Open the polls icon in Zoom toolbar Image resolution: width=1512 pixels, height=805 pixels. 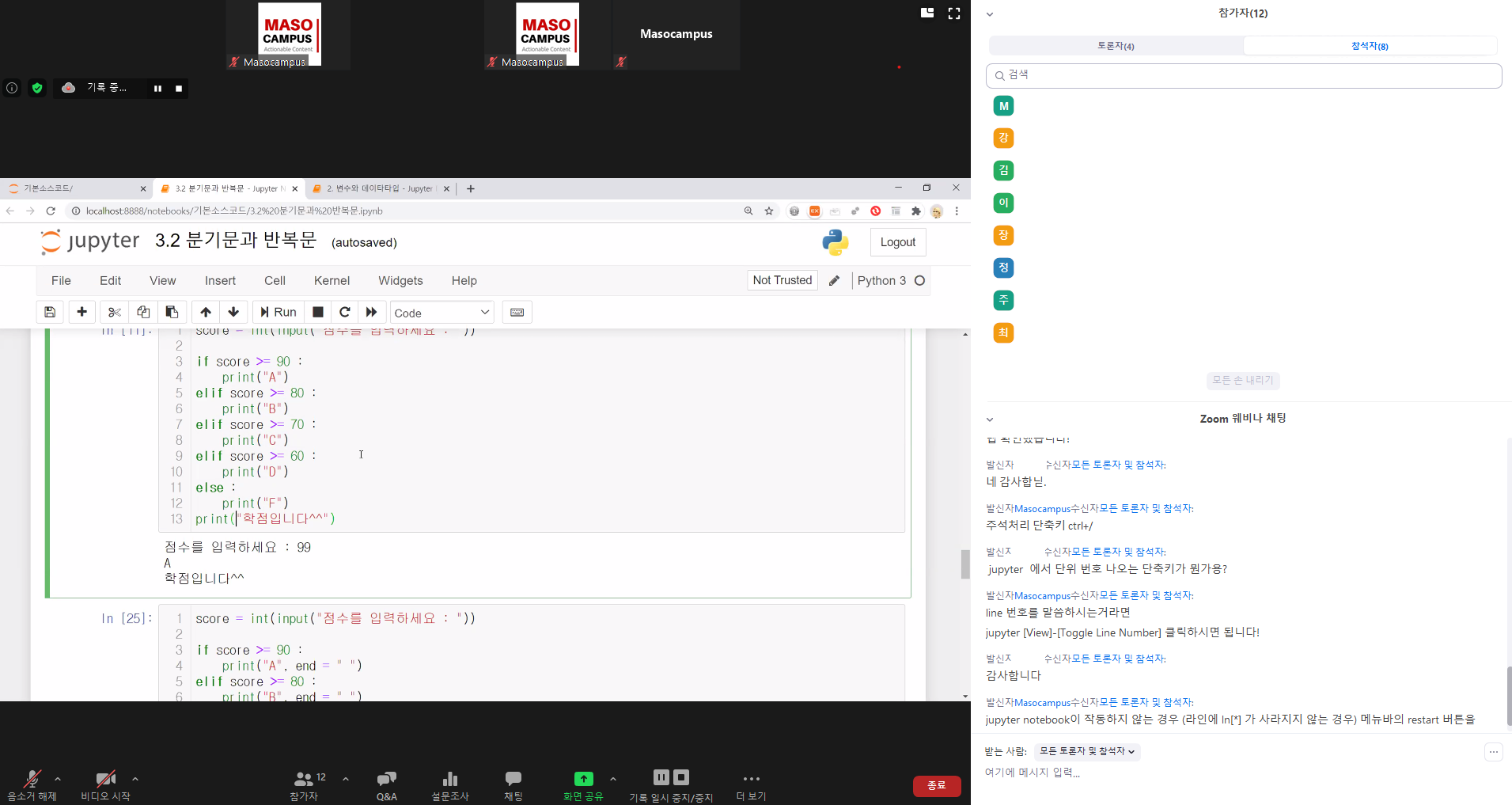pyautogui.click(x=449, y=784)
